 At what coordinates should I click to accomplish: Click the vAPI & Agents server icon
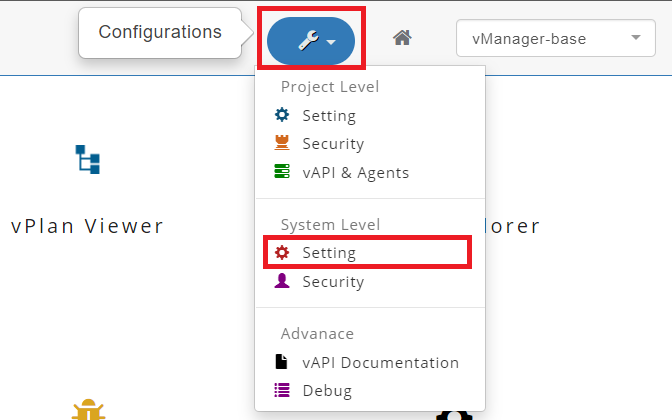coord(282,172)
